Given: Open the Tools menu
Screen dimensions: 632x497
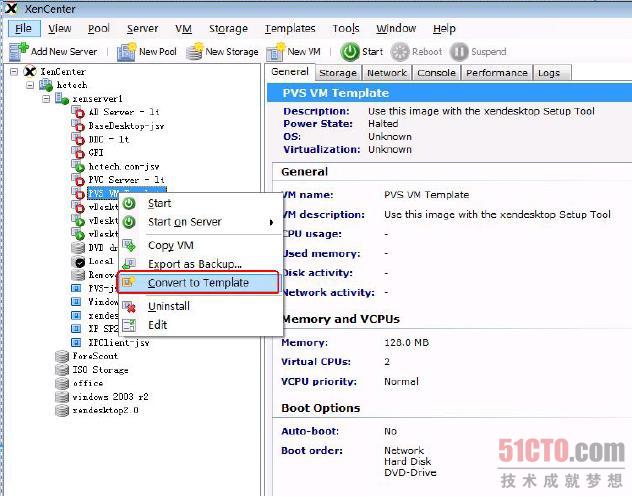Looking at the screenshot, I should pyautogui.click(x=346, y=29).
